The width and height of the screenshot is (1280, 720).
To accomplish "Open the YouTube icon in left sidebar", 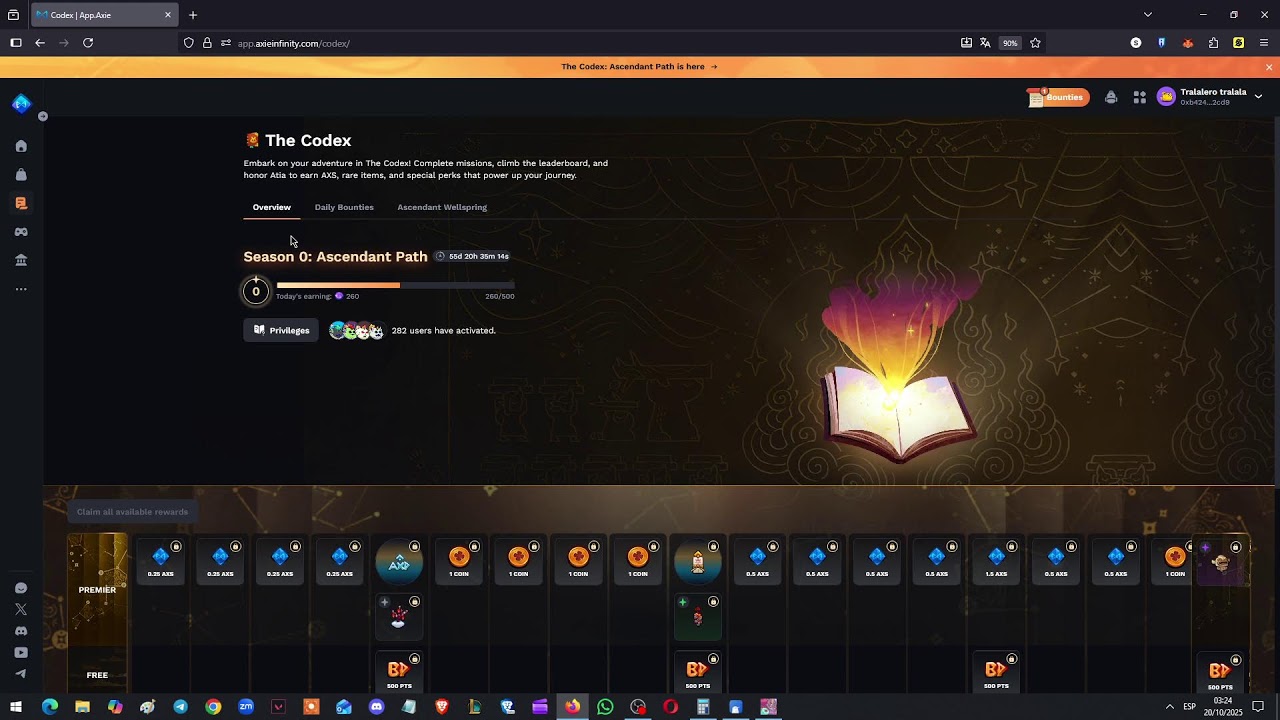I will click(21, 652).
